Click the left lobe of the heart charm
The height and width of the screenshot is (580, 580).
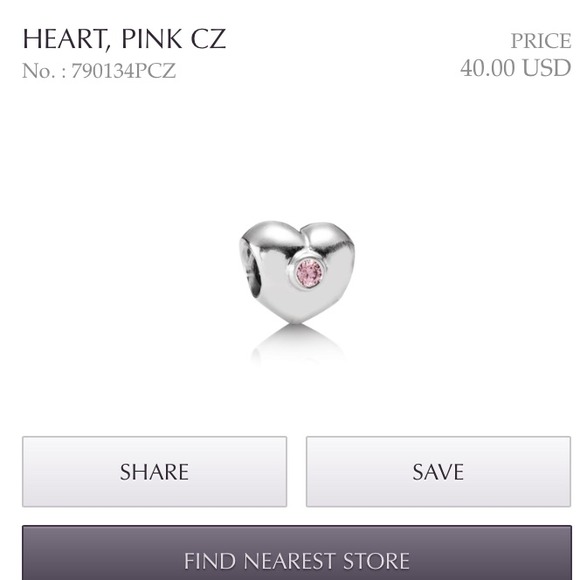(x=272, y=237)
